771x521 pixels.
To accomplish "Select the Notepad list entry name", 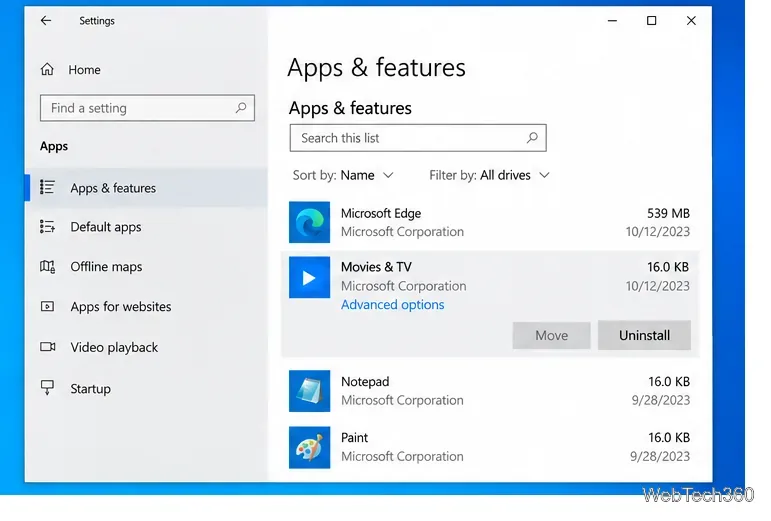I will tap(365, 382).
